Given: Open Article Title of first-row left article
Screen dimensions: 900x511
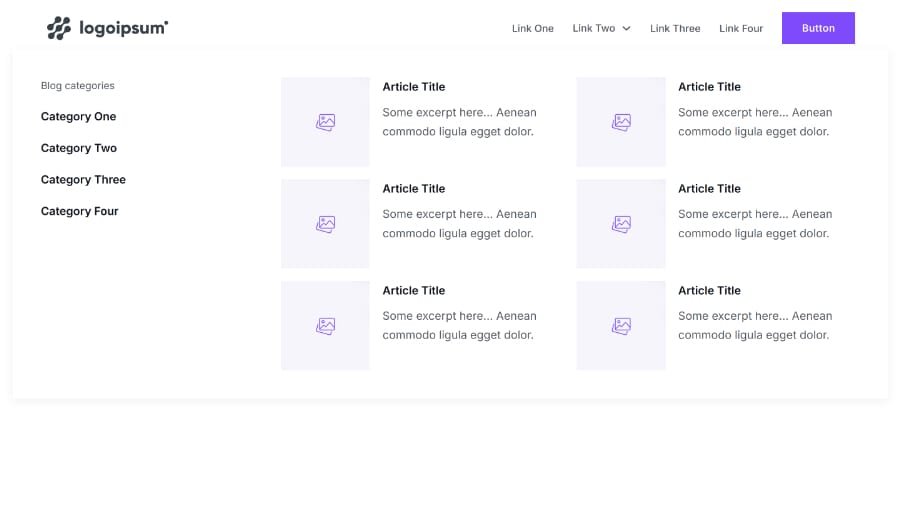Looking at the screenshot, I should click(x=414, y=87).
